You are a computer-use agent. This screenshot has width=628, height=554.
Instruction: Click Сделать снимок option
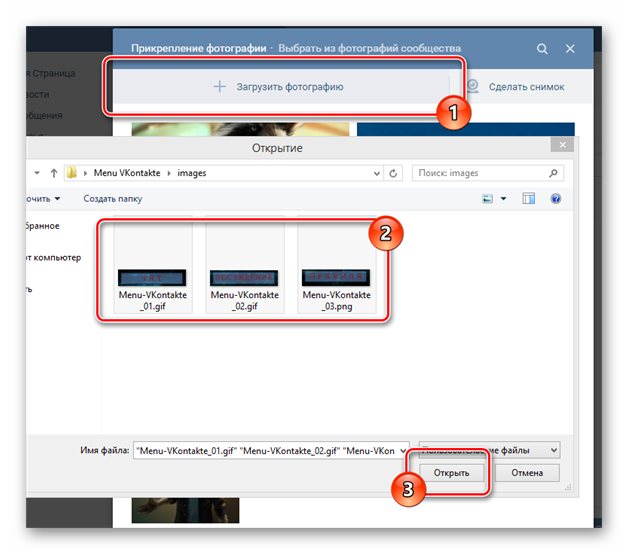tap(526, 87)
